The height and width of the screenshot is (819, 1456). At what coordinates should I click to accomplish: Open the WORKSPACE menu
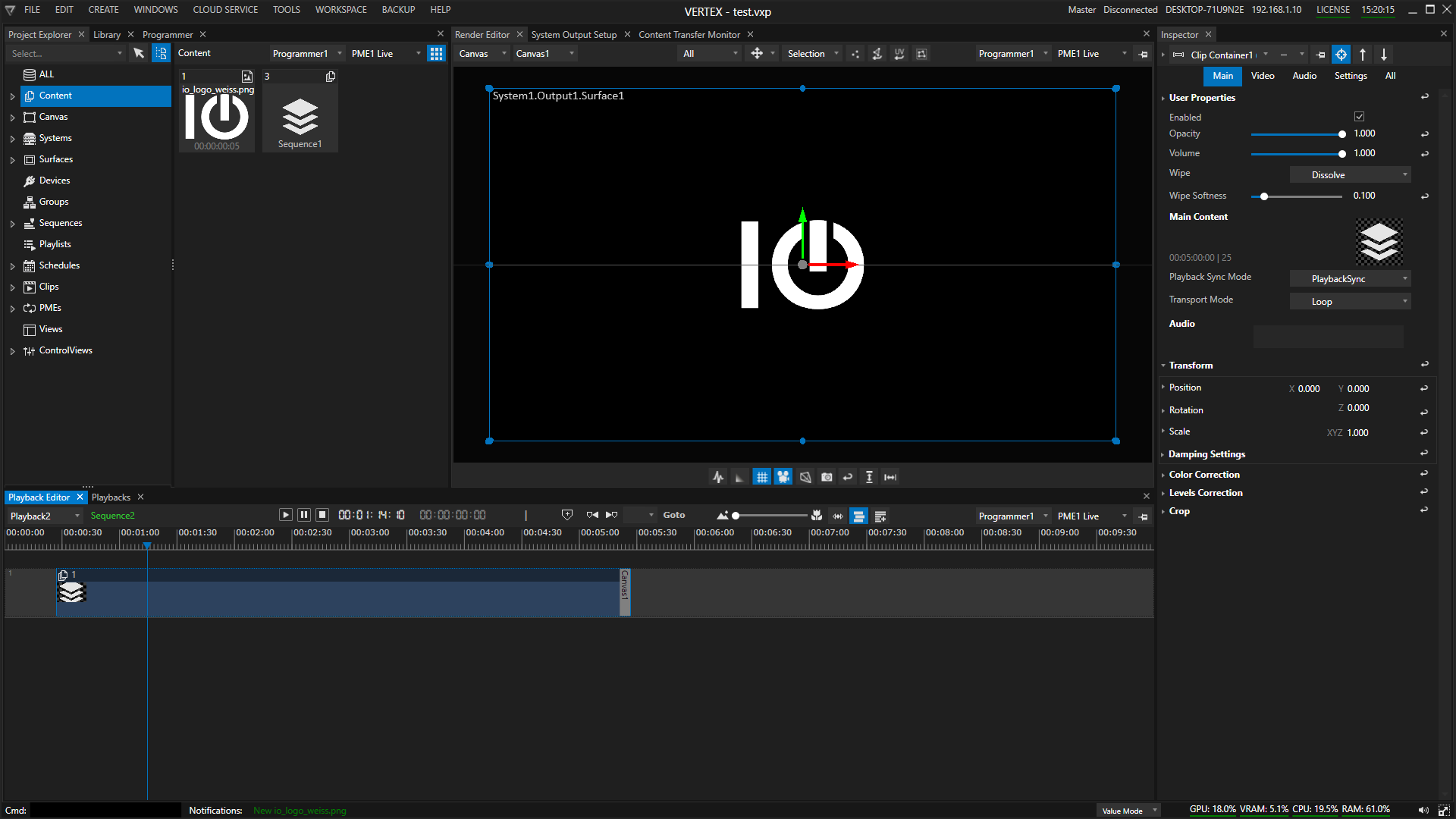340,10
